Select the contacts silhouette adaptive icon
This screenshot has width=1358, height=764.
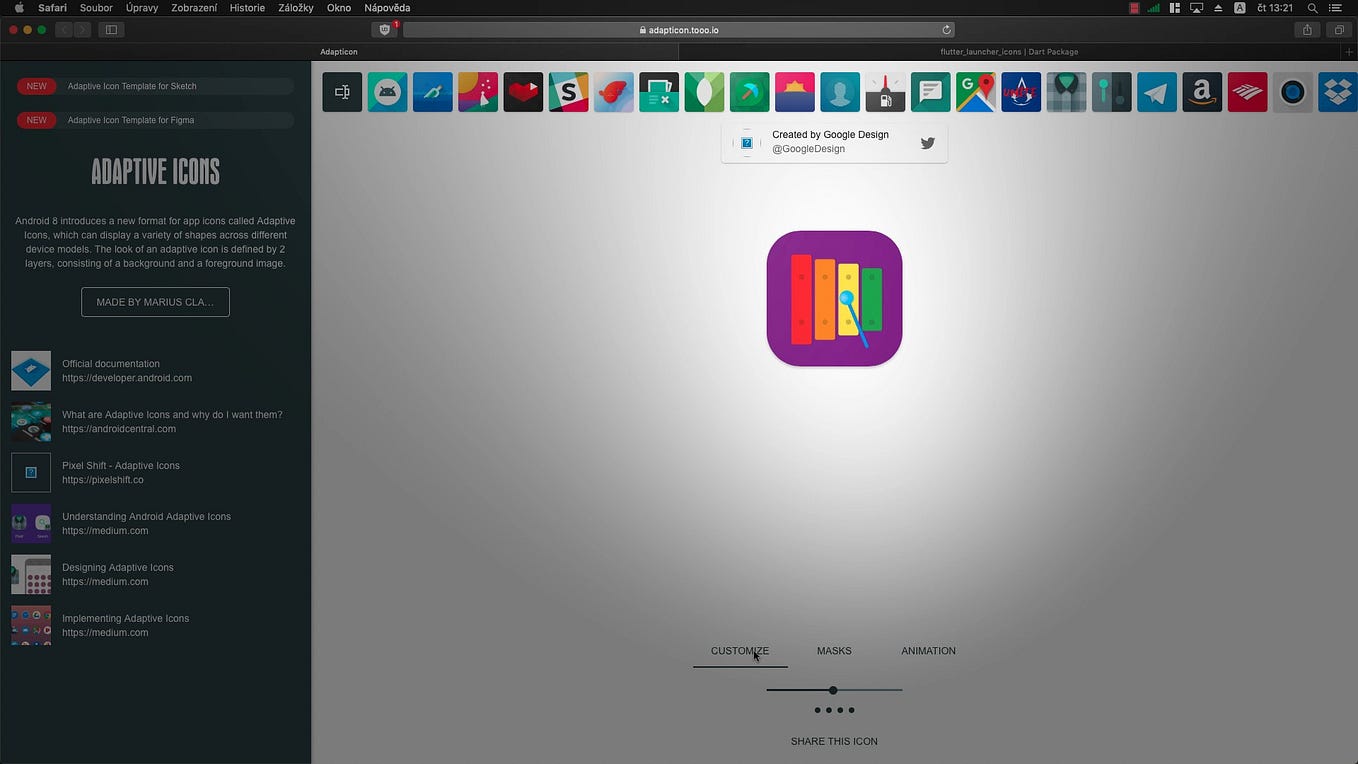click(840, 91)
